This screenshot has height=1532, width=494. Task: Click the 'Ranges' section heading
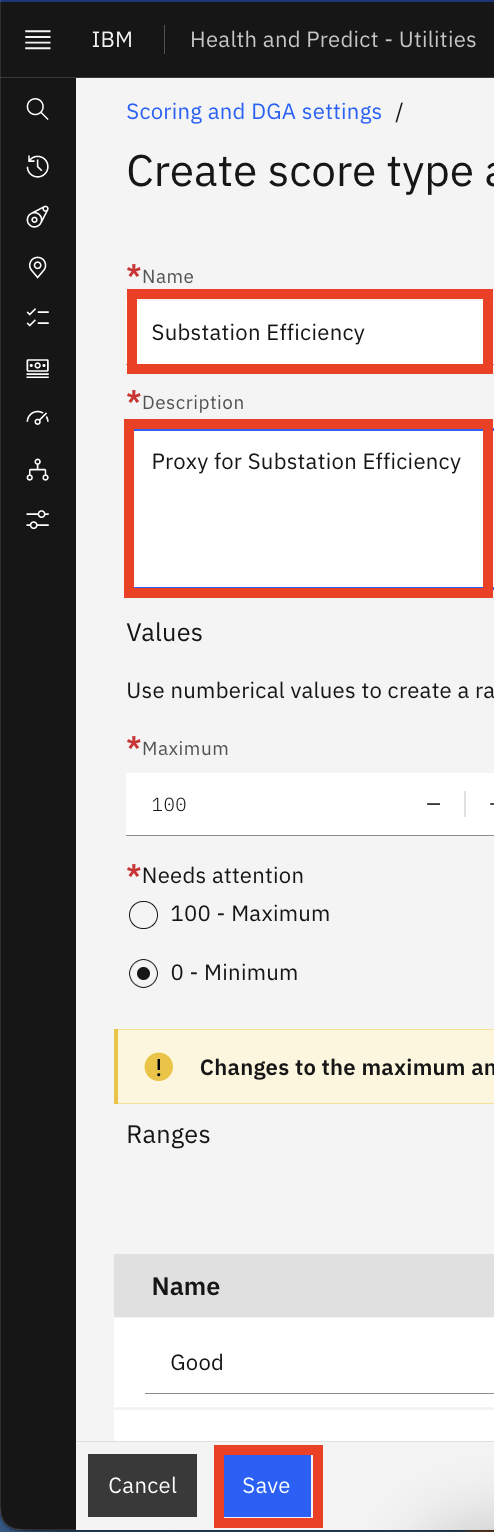tap(169, 1135)
